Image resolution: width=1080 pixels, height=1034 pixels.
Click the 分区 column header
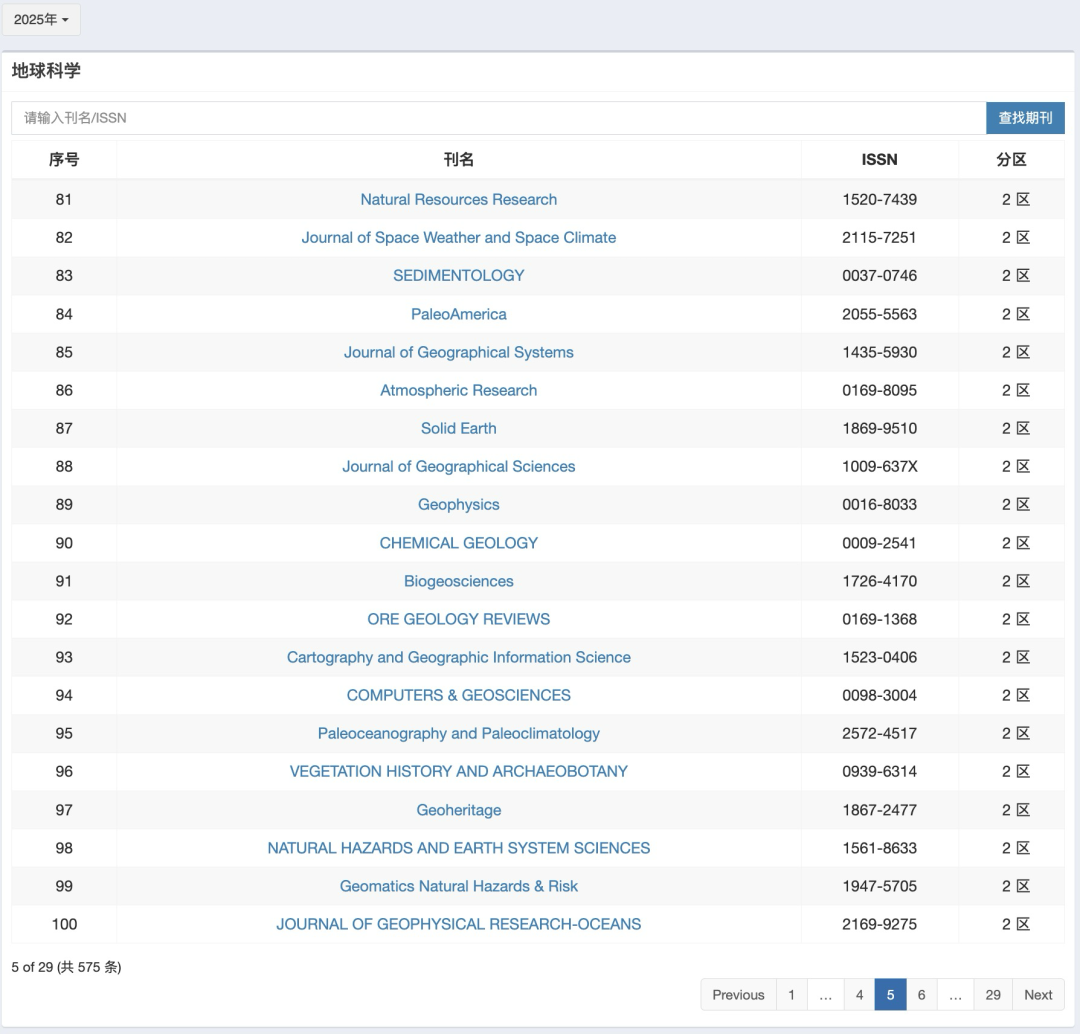(x=1011, y=160)
